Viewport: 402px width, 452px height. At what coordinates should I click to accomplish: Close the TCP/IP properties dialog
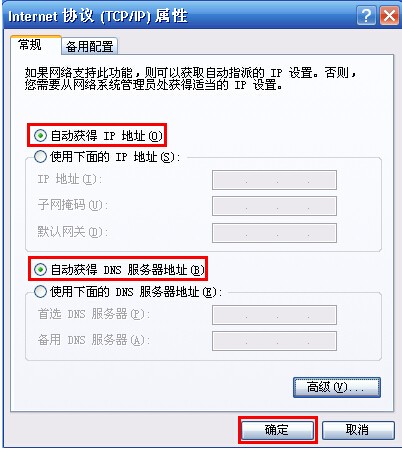(389, 16)
